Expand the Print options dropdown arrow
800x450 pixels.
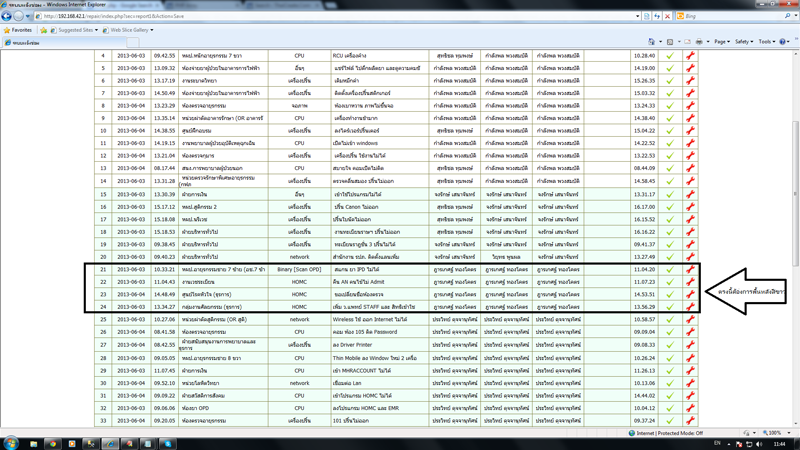708,42
